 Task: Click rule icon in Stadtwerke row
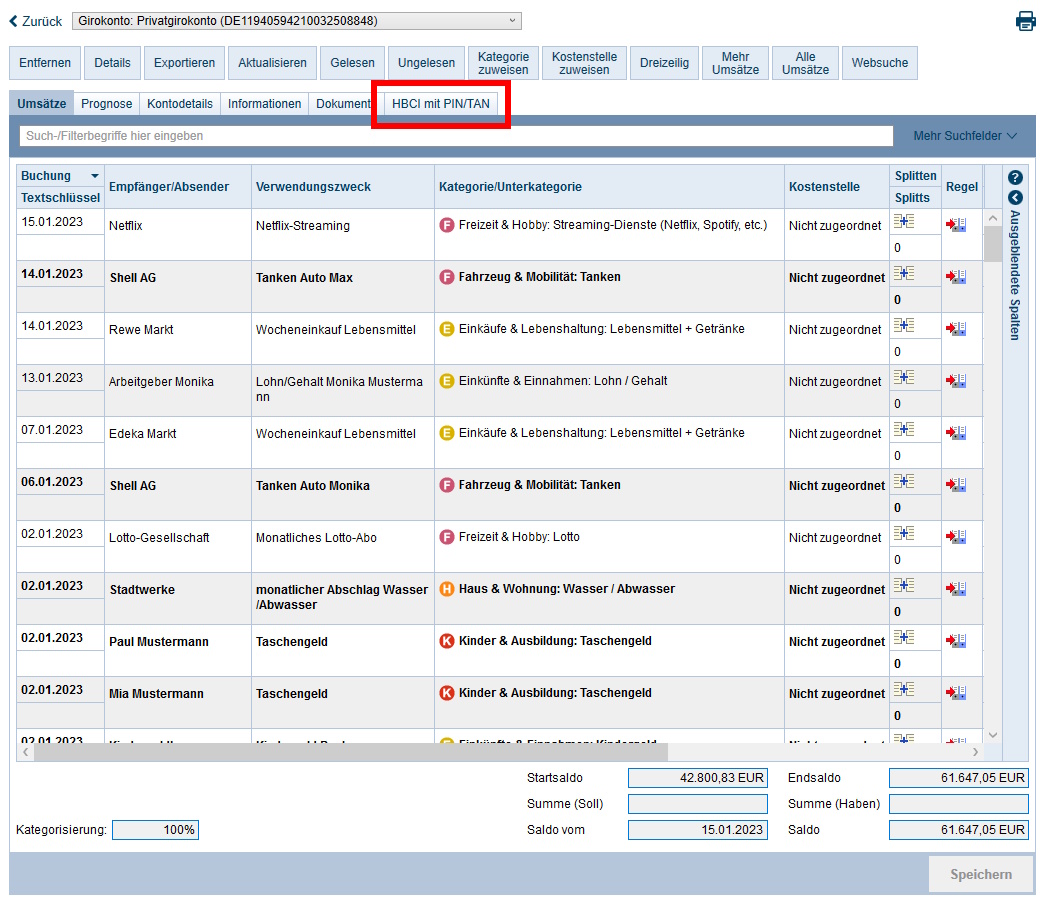pos(956,588)
